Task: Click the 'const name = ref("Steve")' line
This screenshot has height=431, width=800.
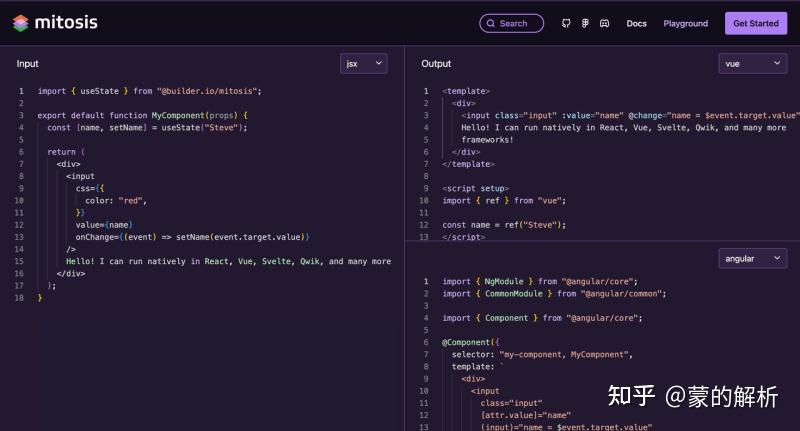Action: pos(504,225)
